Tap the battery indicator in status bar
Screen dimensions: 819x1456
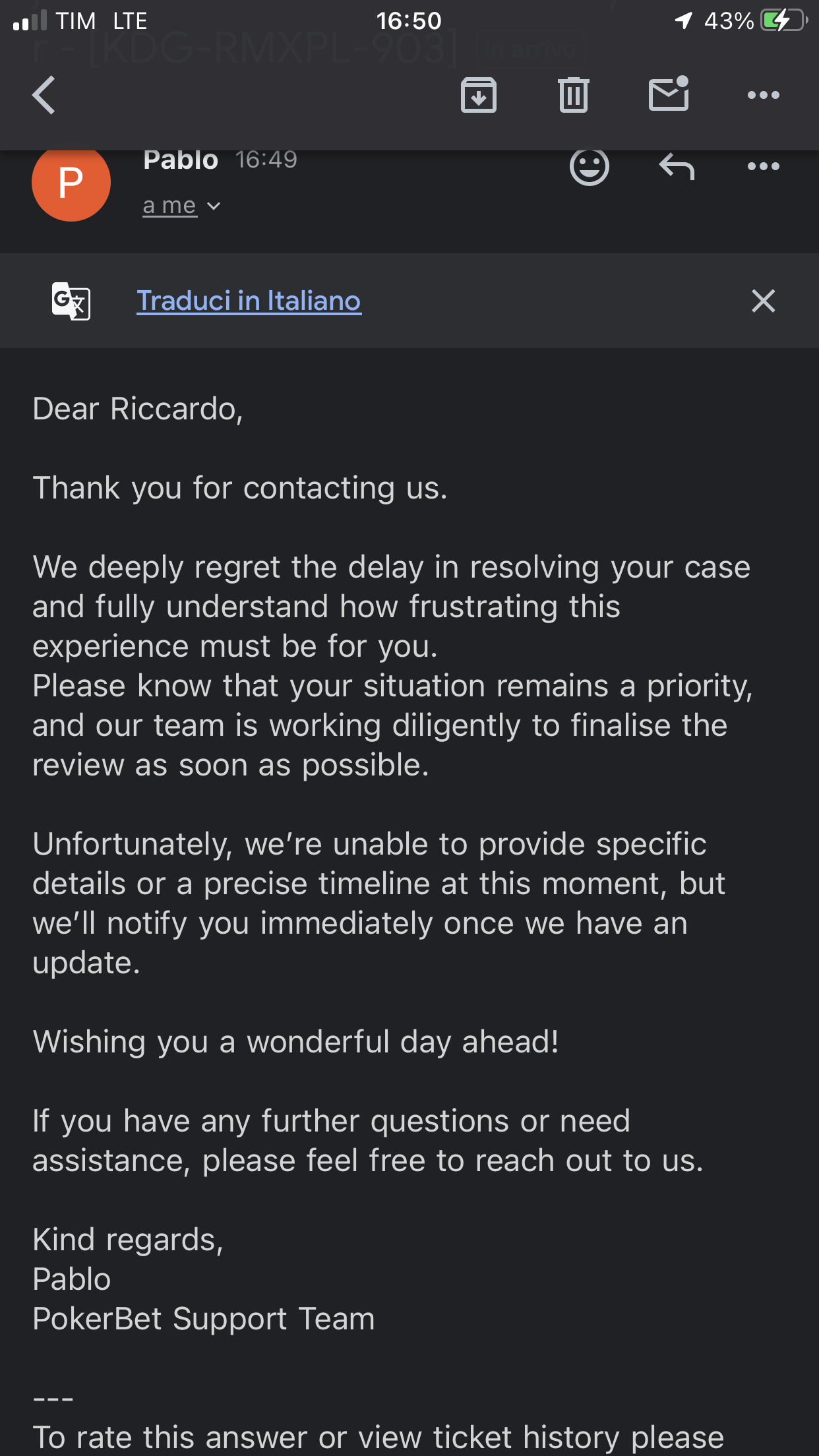click(783, 21)
